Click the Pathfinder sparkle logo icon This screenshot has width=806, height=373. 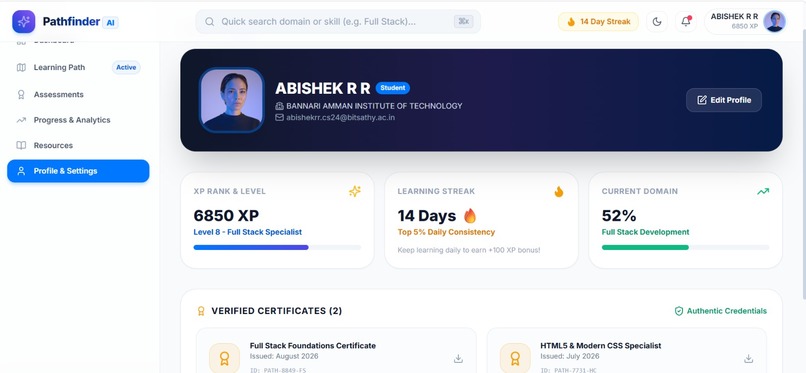point(24,22)
